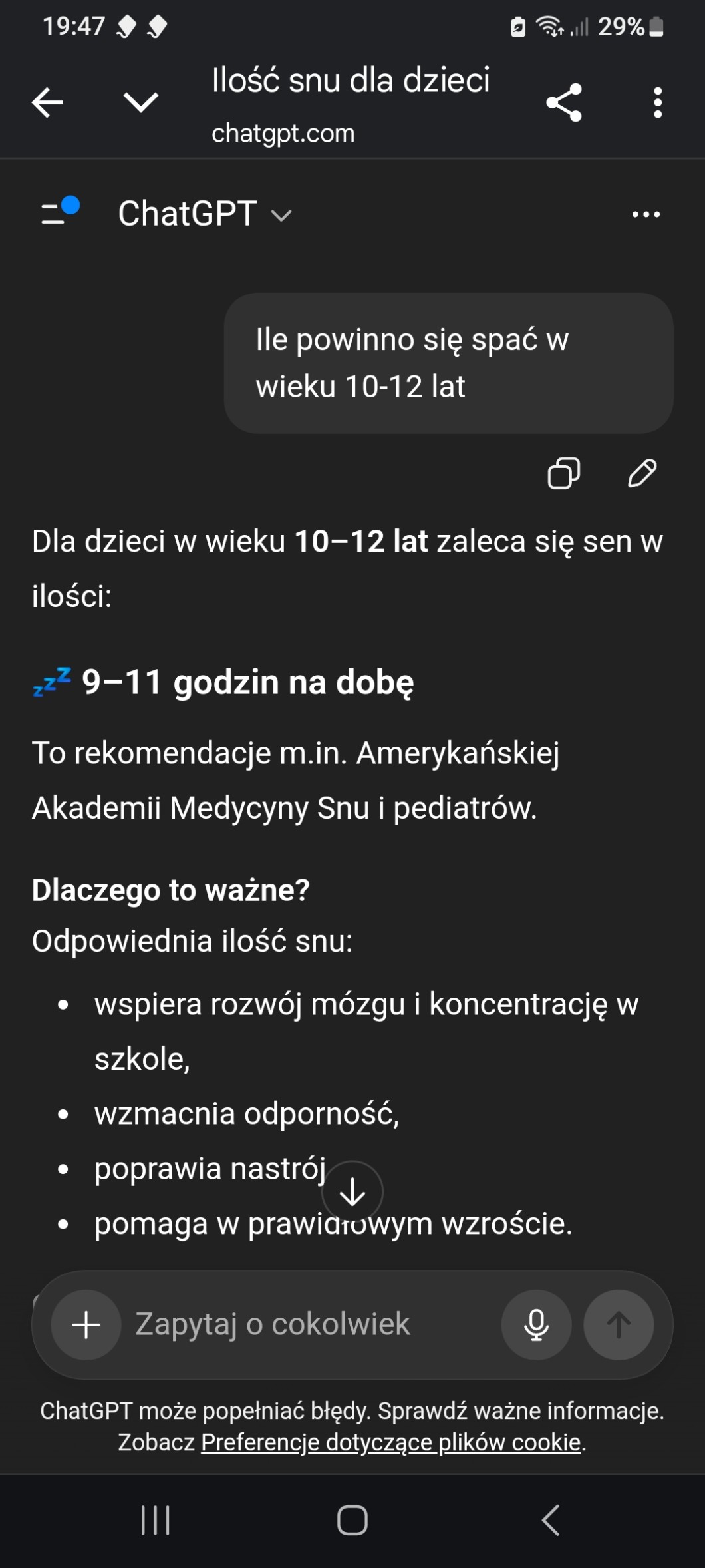Open the ChatGPT sidebar menu icon

(59, 212)
